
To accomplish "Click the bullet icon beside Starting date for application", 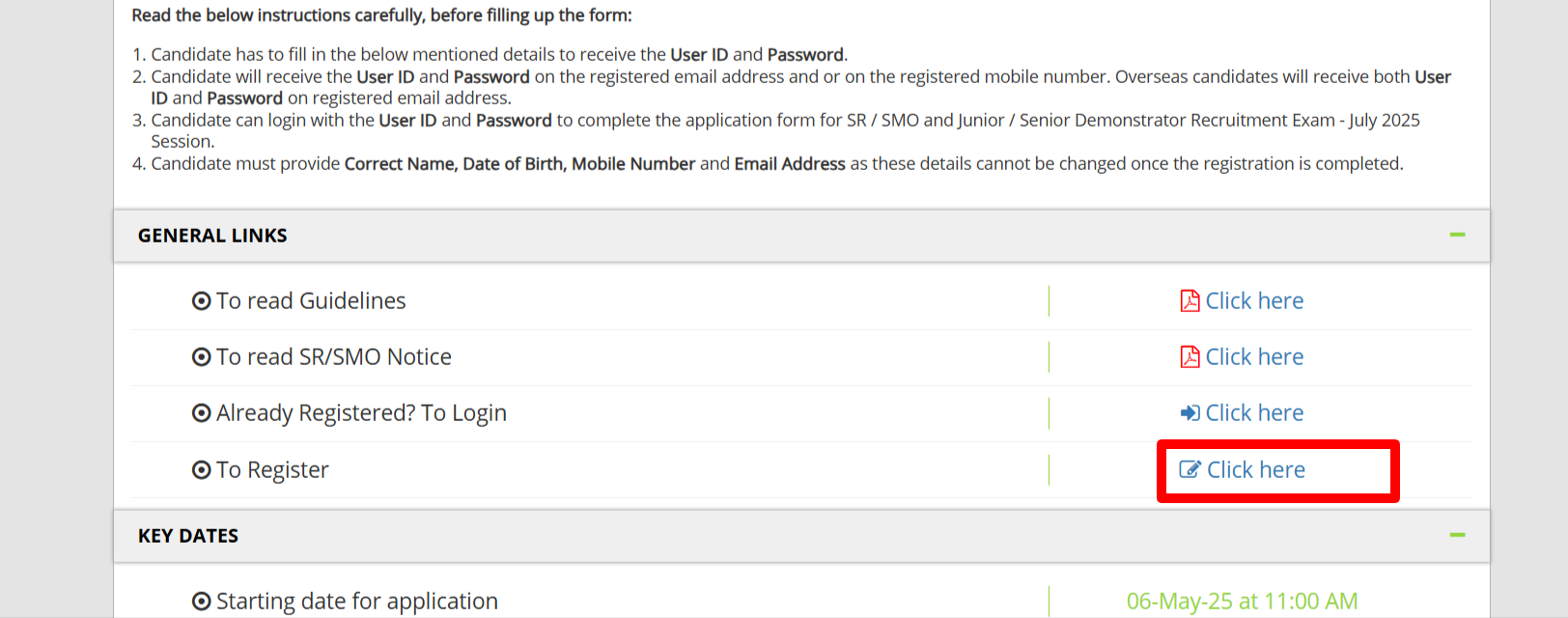I will pos(202,602).
